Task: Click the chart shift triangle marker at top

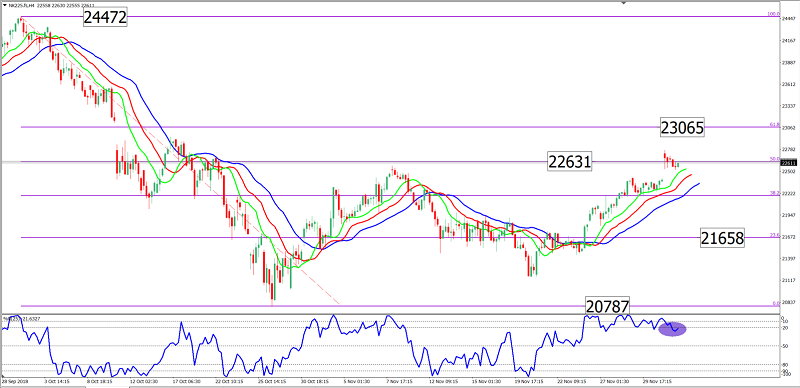Action: [x=623, y=3]
